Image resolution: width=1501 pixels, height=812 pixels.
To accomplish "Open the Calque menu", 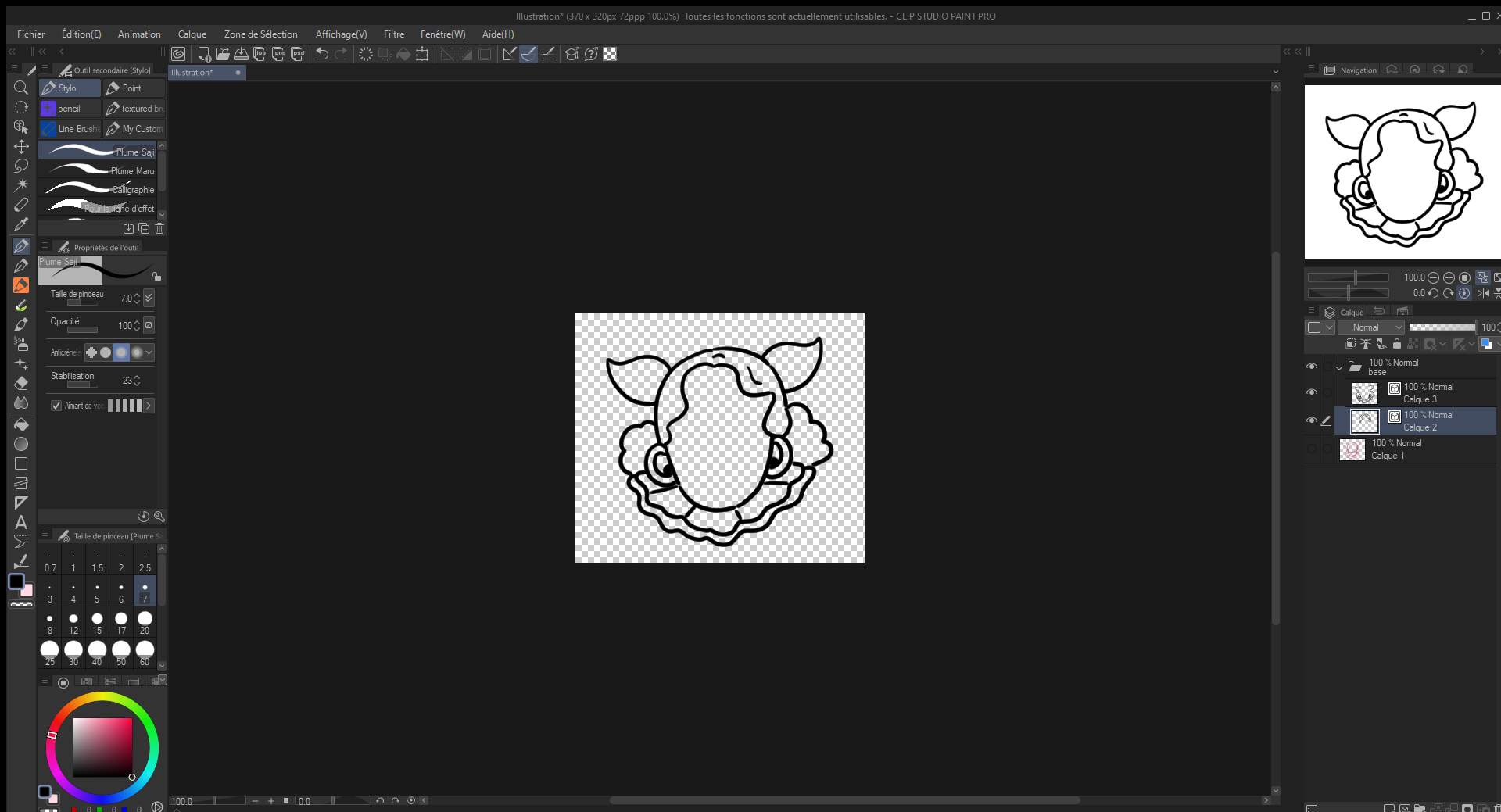I will 192,34.
